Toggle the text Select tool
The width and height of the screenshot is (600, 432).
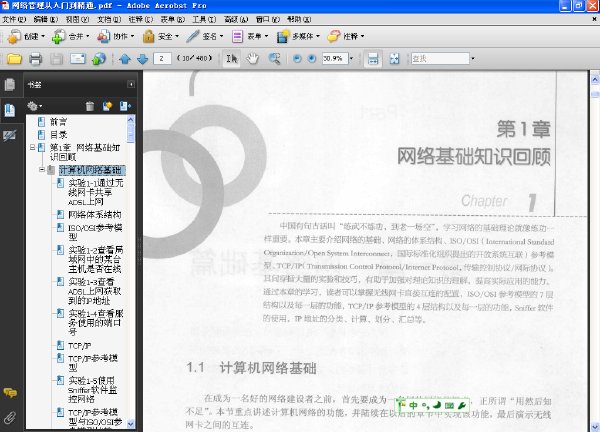[232, 59]
